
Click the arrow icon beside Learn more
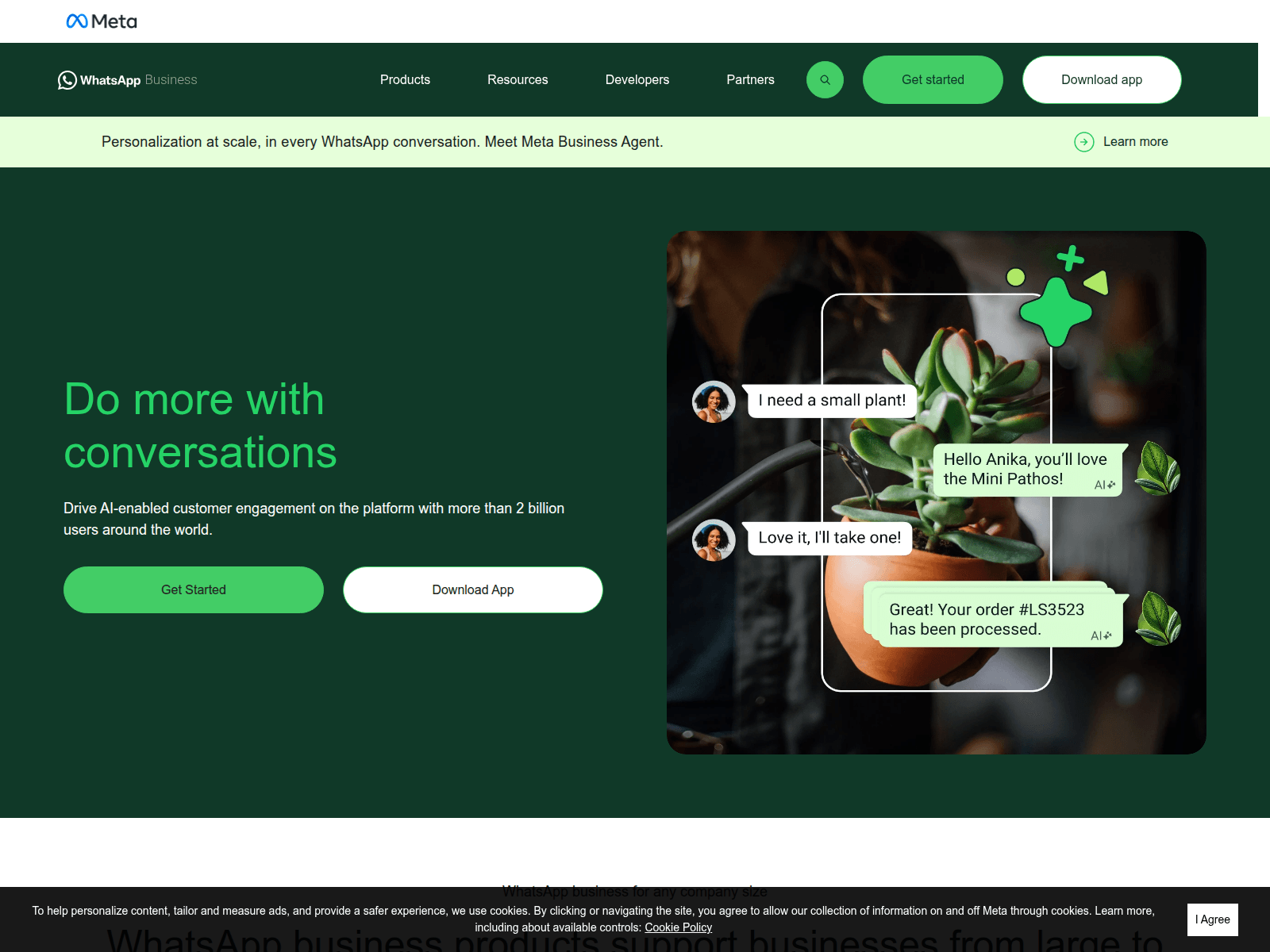[1083, 142]
